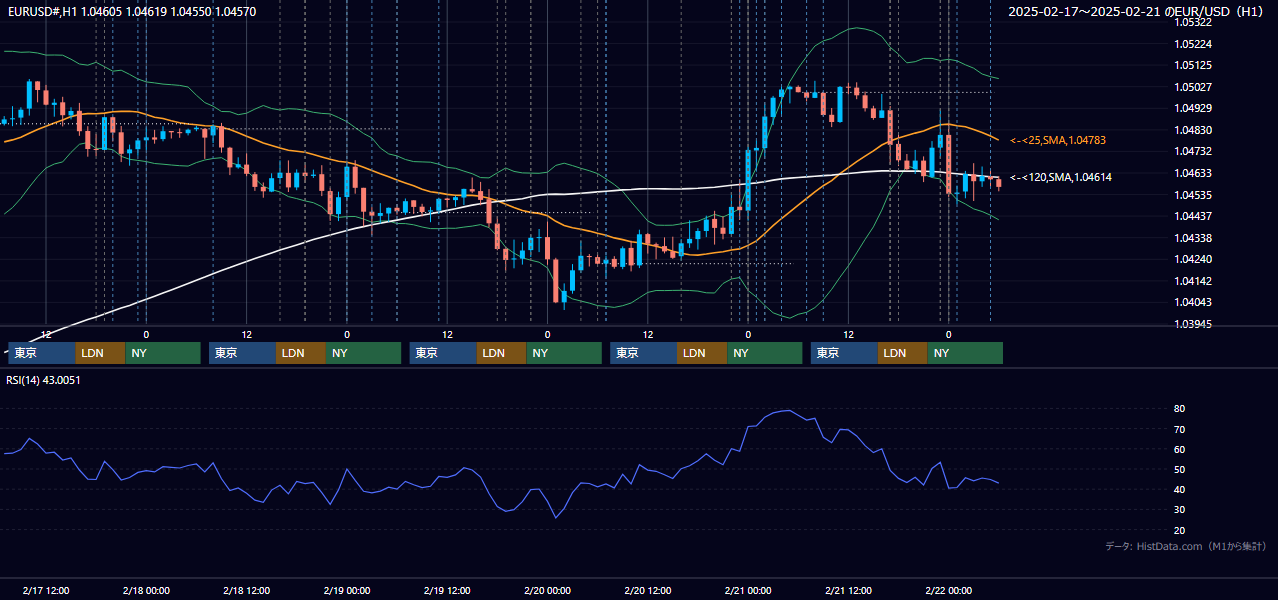The height and width of the screenshot is (600, 1278).
Task: Click the 2/18 00:00 date label
Action: [146, 591]
